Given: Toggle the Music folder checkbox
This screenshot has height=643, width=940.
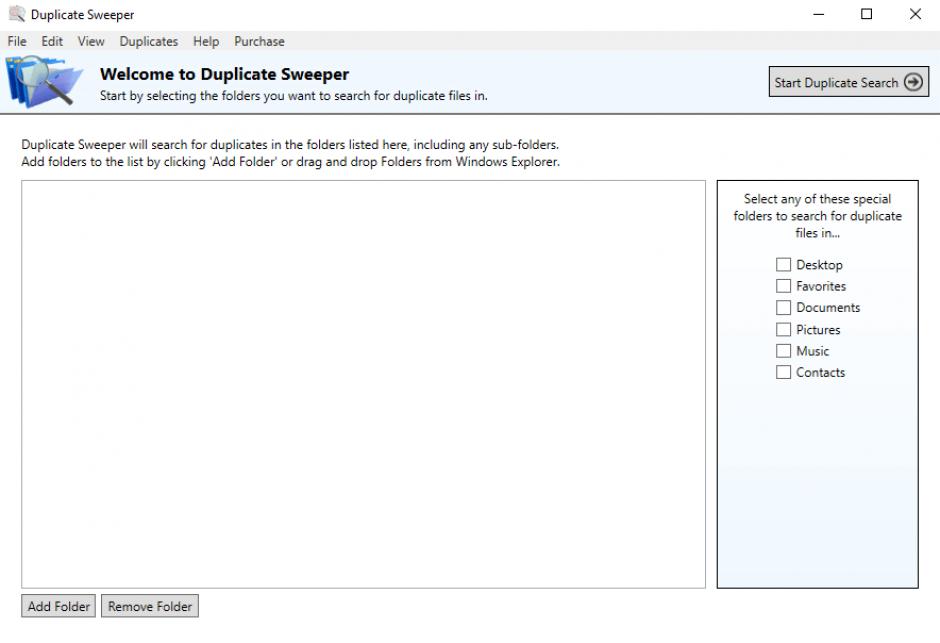Looking at the screenshot, I should 783,351.
